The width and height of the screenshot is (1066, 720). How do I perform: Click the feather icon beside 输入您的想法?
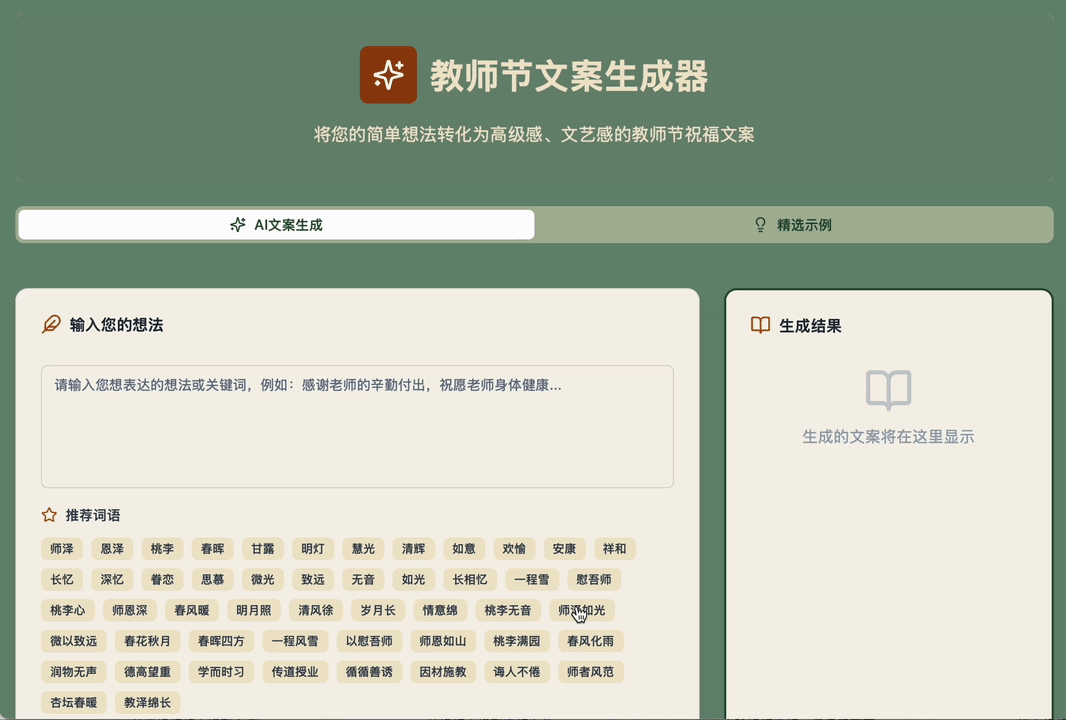[51, 325]
